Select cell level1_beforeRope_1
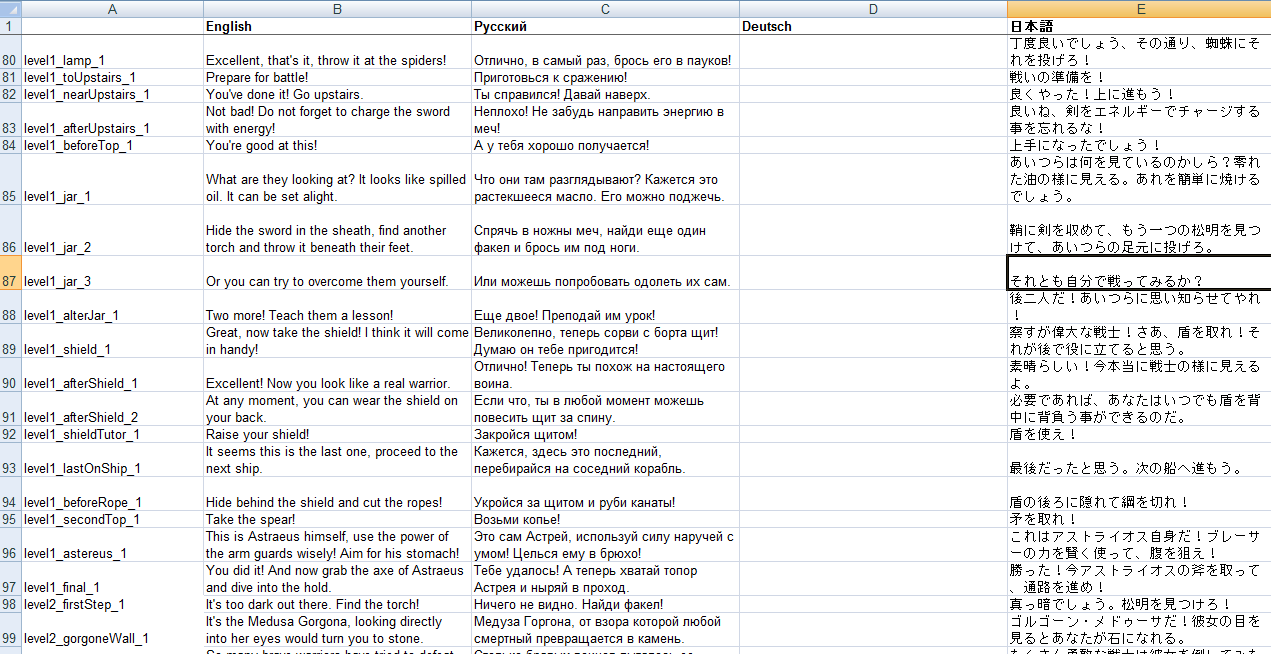The width and height of the screenshot is (1271, 654). point(112,494)
